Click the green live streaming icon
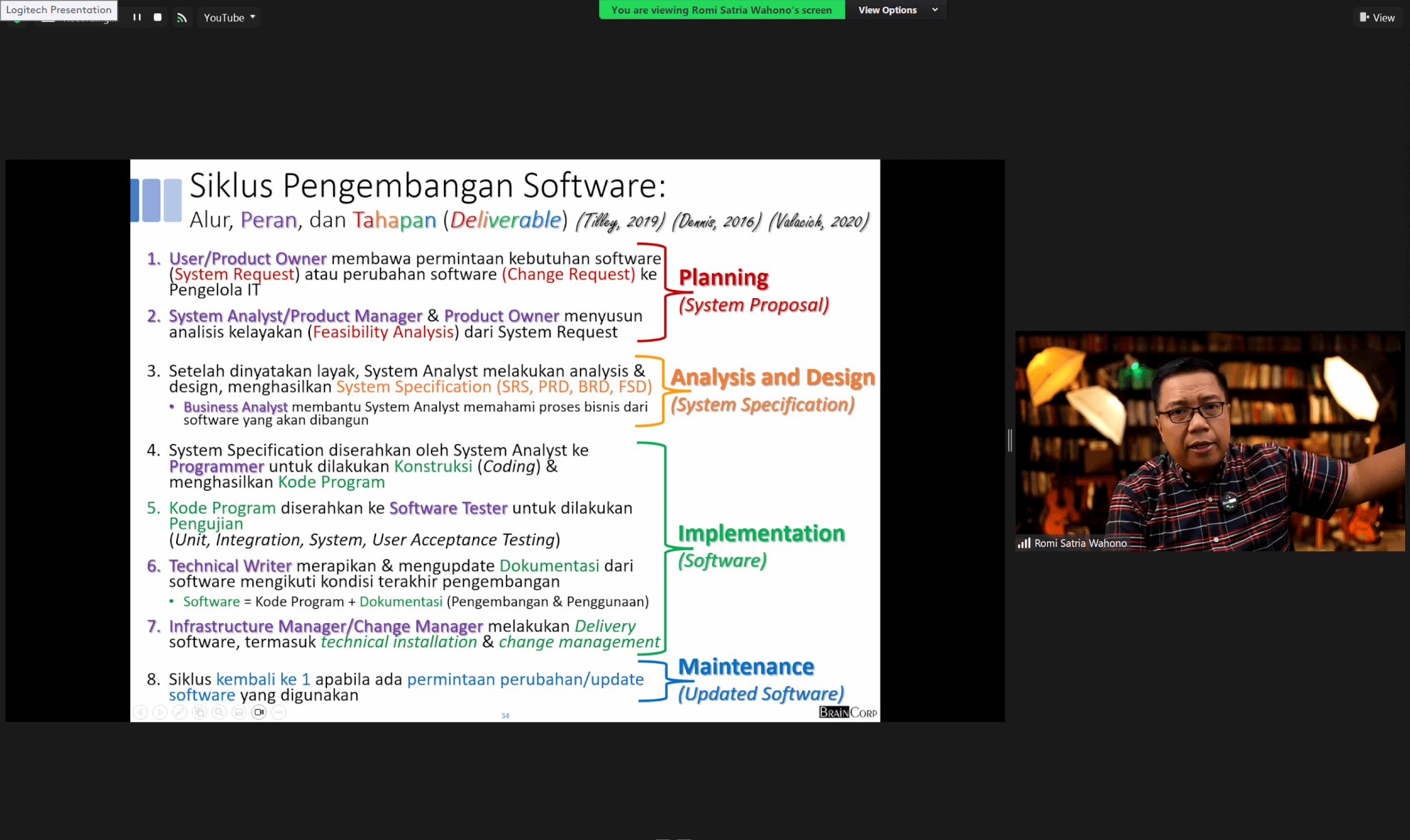Viewport: 1410px width, 840px height. [x=182, y=18]
